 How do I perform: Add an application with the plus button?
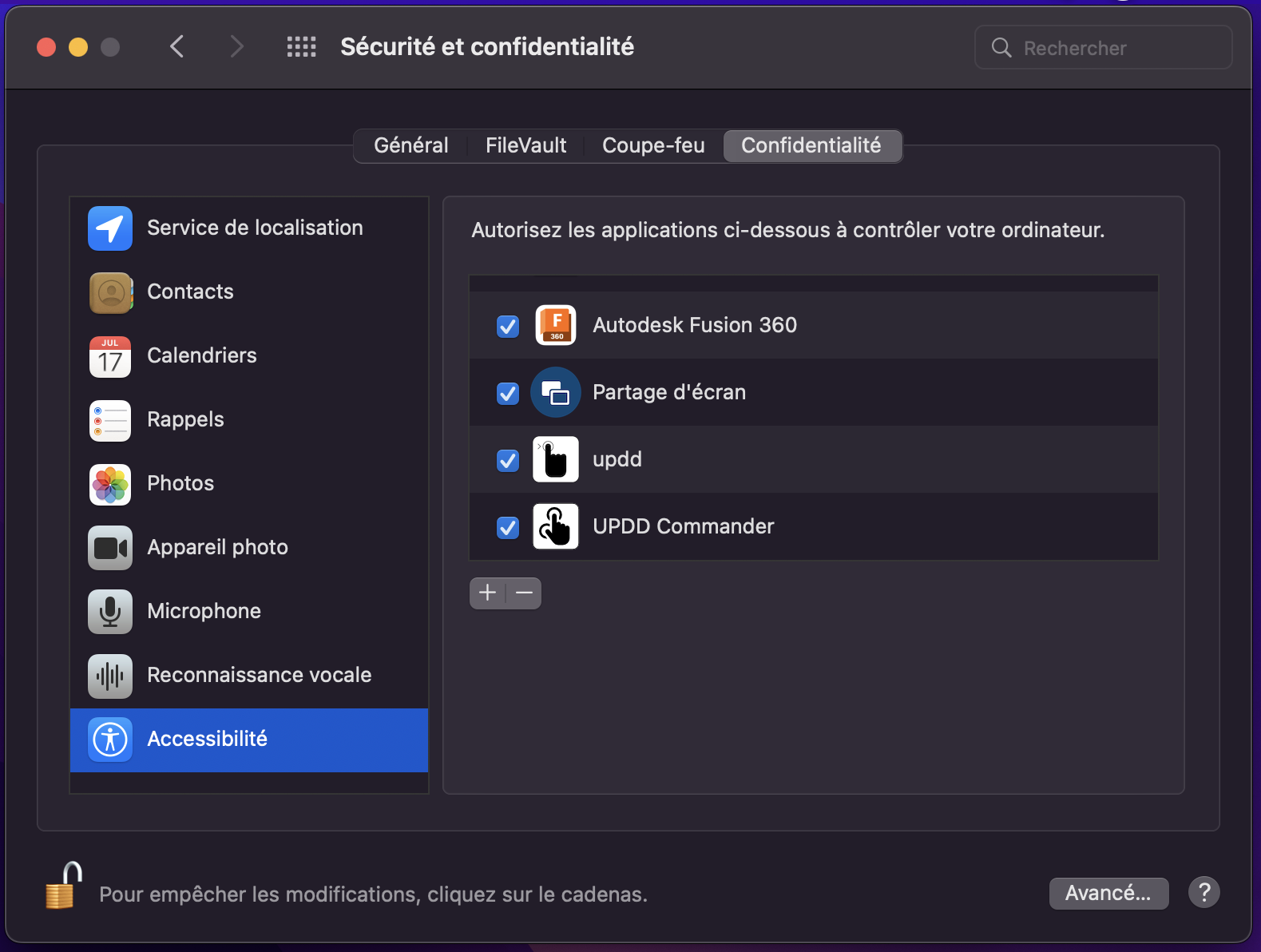pyautogui.click(x=488, y=593)
